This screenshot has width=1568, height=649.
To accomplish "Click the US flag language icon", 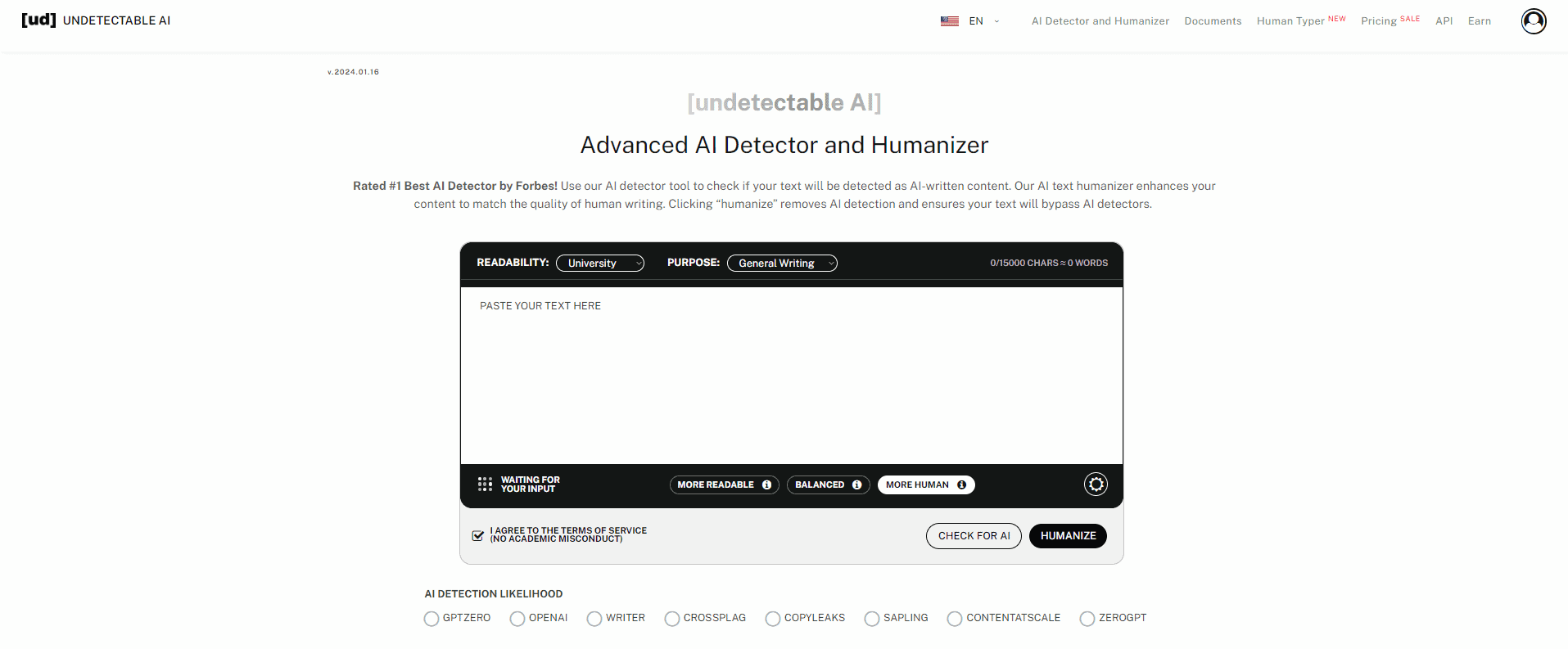I will click(x=949, y=21).
